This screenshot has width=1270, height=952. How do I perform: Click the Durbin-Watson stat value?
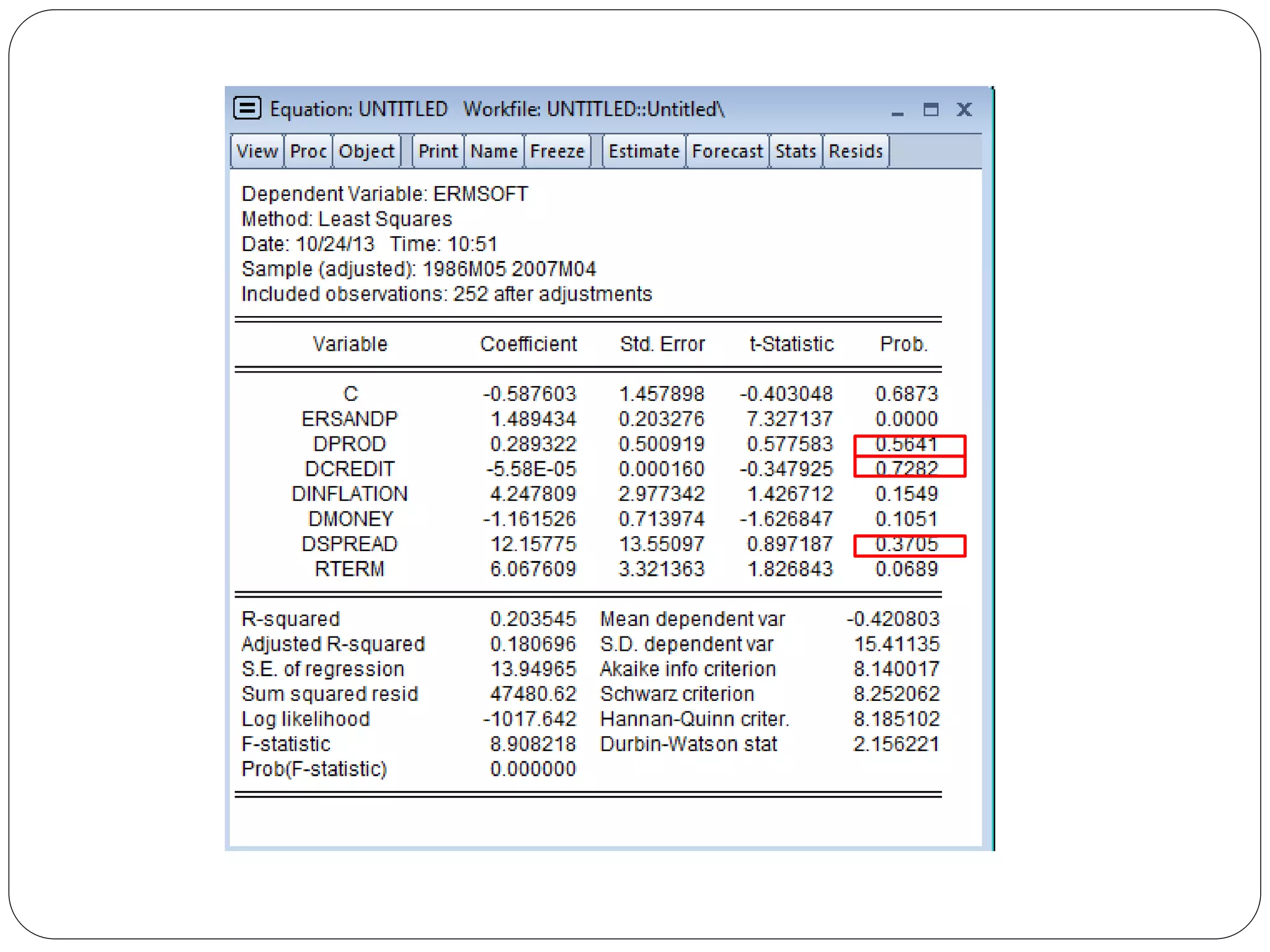(896, 744)
